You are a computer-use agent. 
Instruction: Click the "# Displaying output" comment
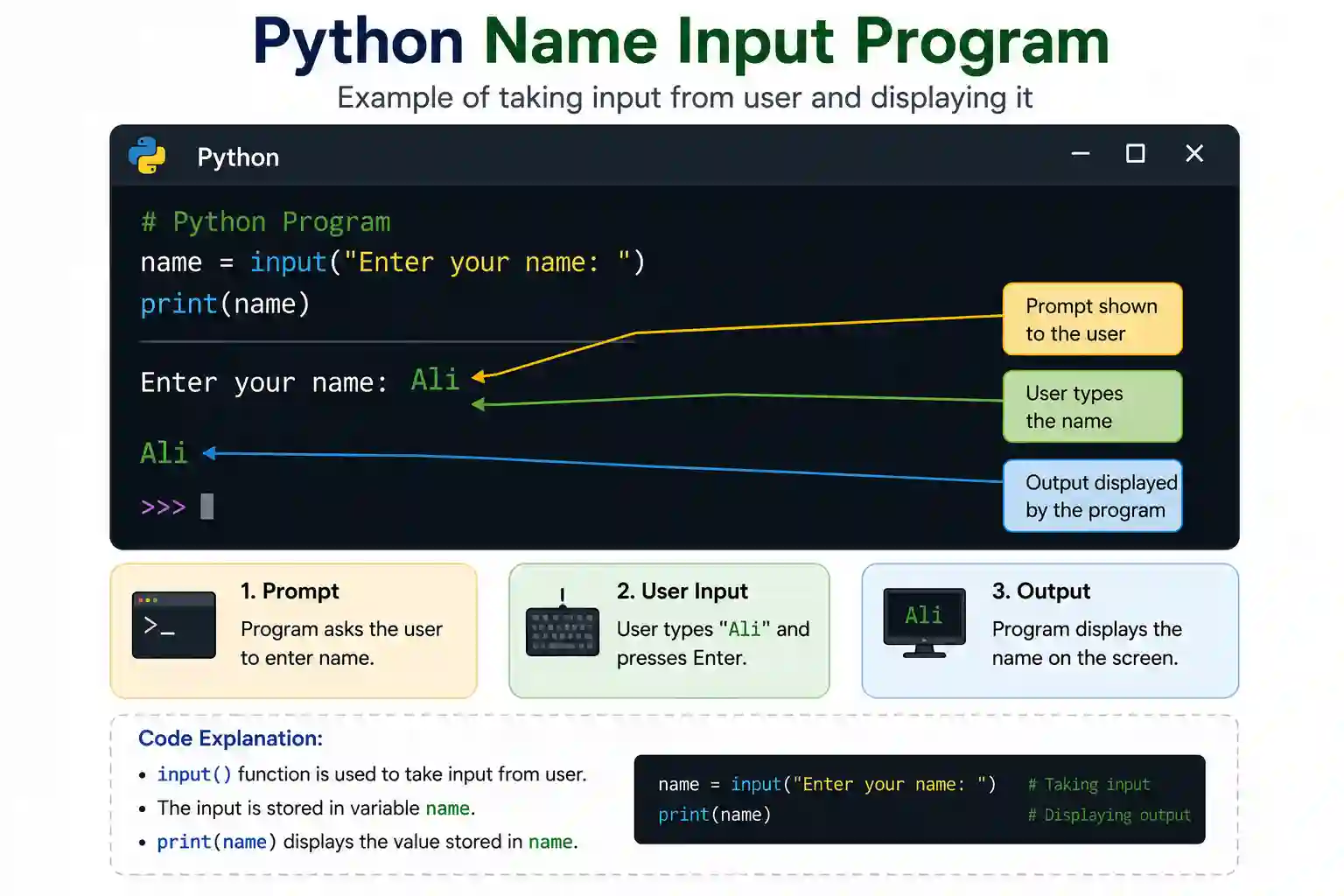1109,815
